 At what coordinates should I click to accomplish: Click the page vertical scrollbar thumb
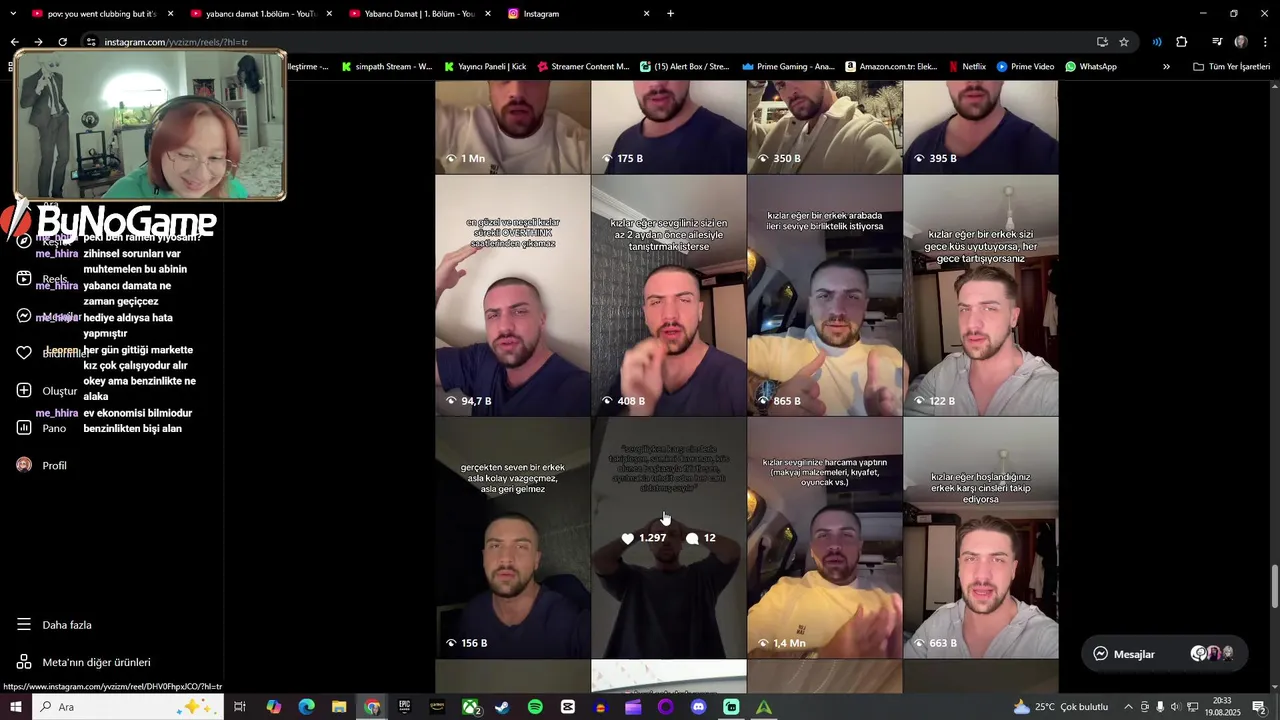tap(1274, 586)
